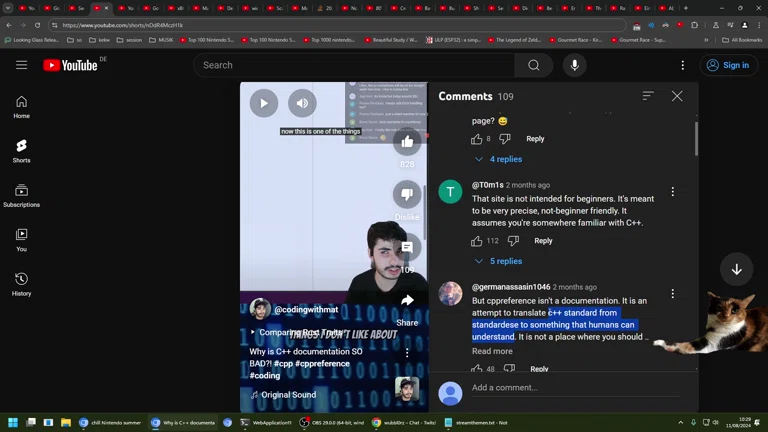Reply to the T0m1s comment
Viewport: 768px width, 432px height.
click(543, 241)
